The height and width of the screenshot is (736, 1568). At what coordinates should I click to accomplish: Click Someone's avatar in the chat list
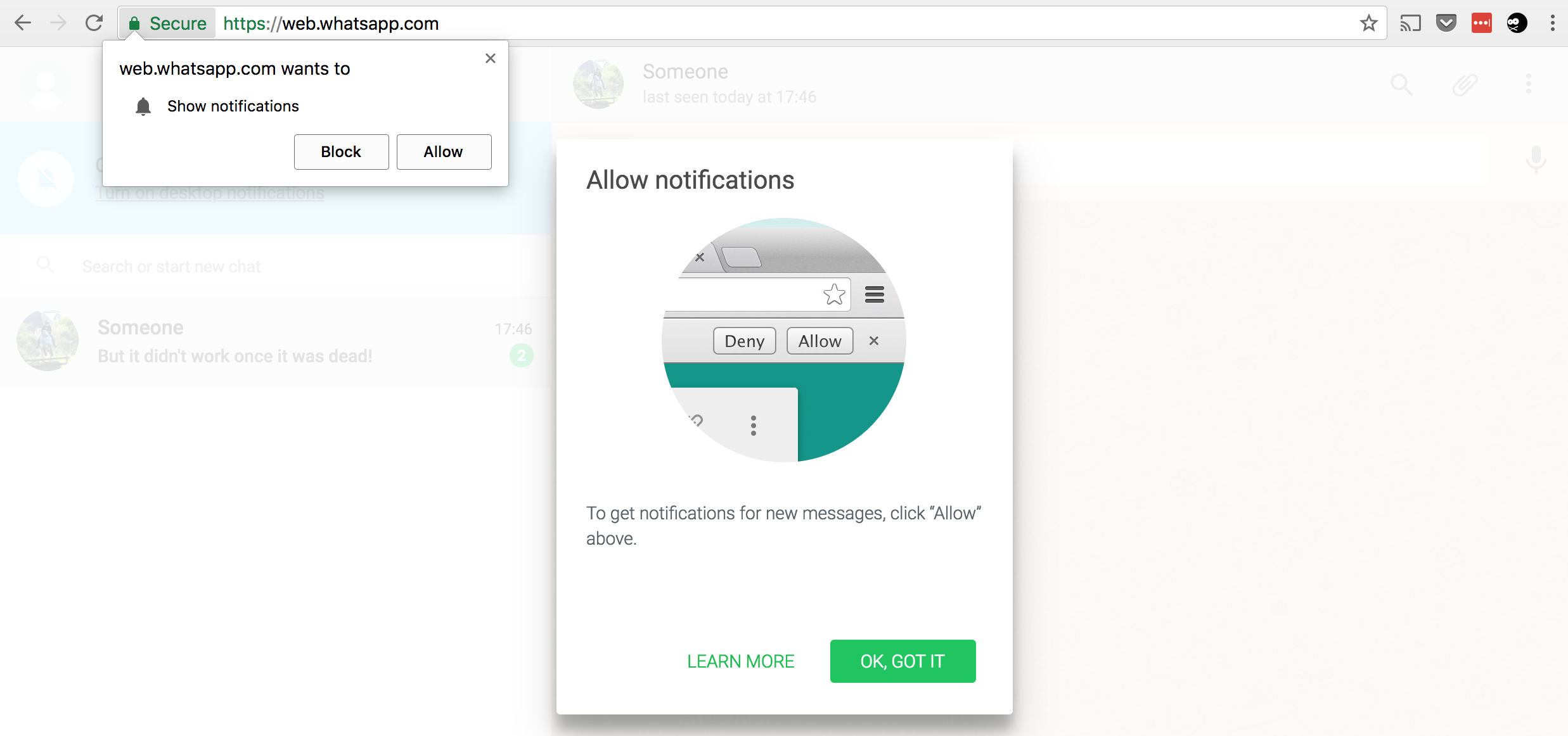click(48, 341)
